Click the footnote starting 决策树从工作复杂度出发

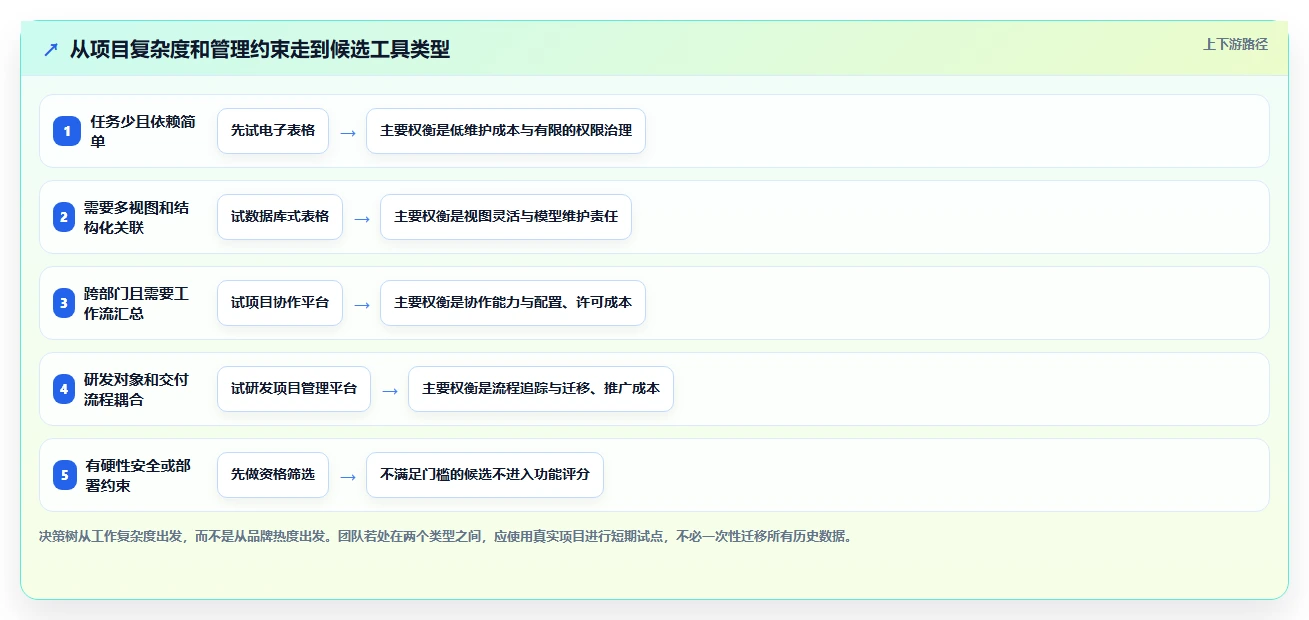[446, 536]
